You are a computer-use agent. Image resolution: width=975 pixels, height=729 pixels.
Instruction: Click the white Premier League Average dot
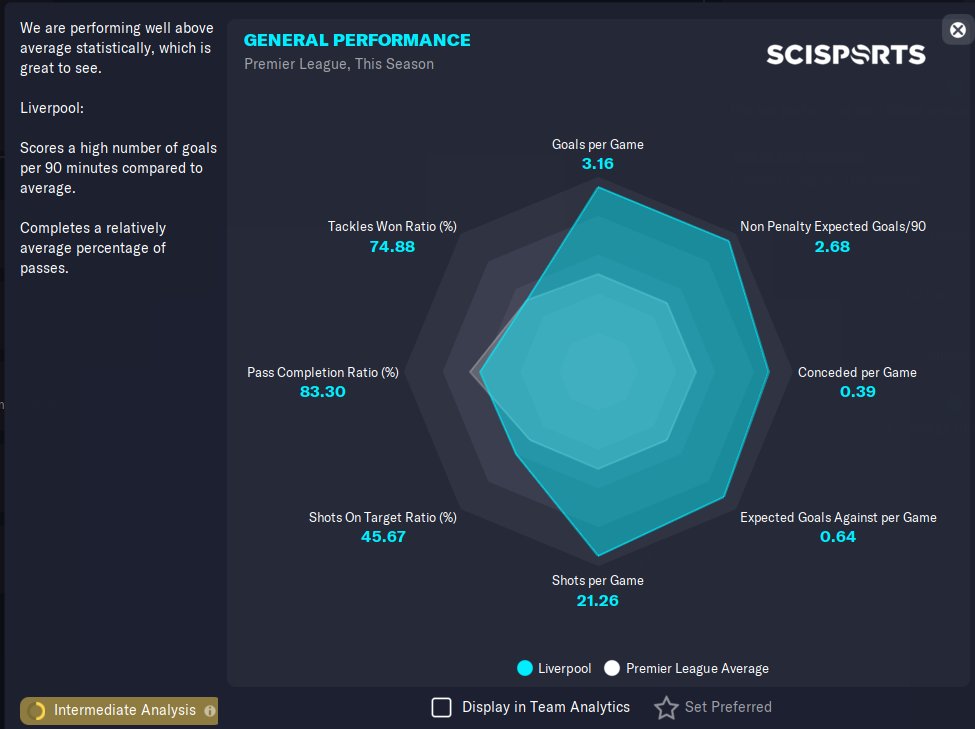coord(612,668)
